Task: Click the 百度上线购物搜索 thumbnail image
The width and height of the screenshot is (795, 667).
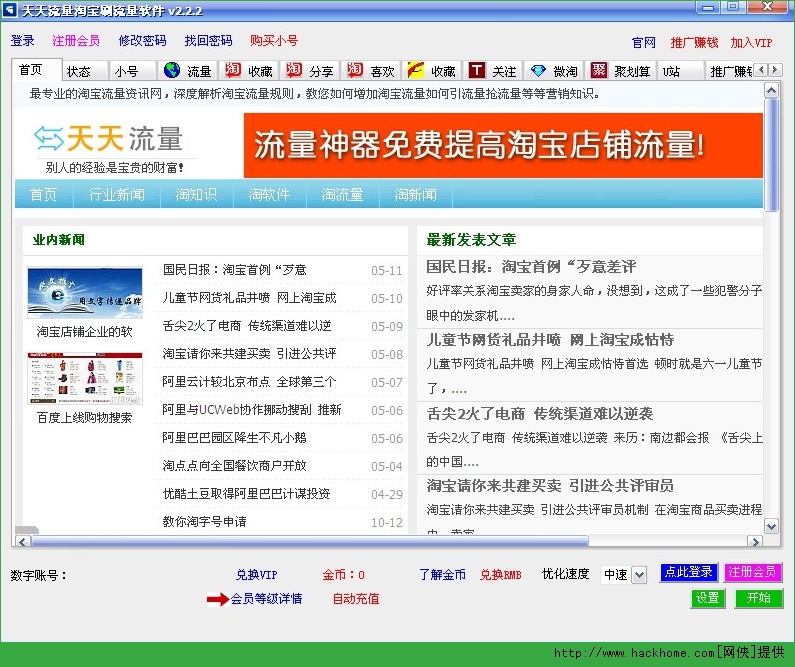Action: tap(85, 378)
